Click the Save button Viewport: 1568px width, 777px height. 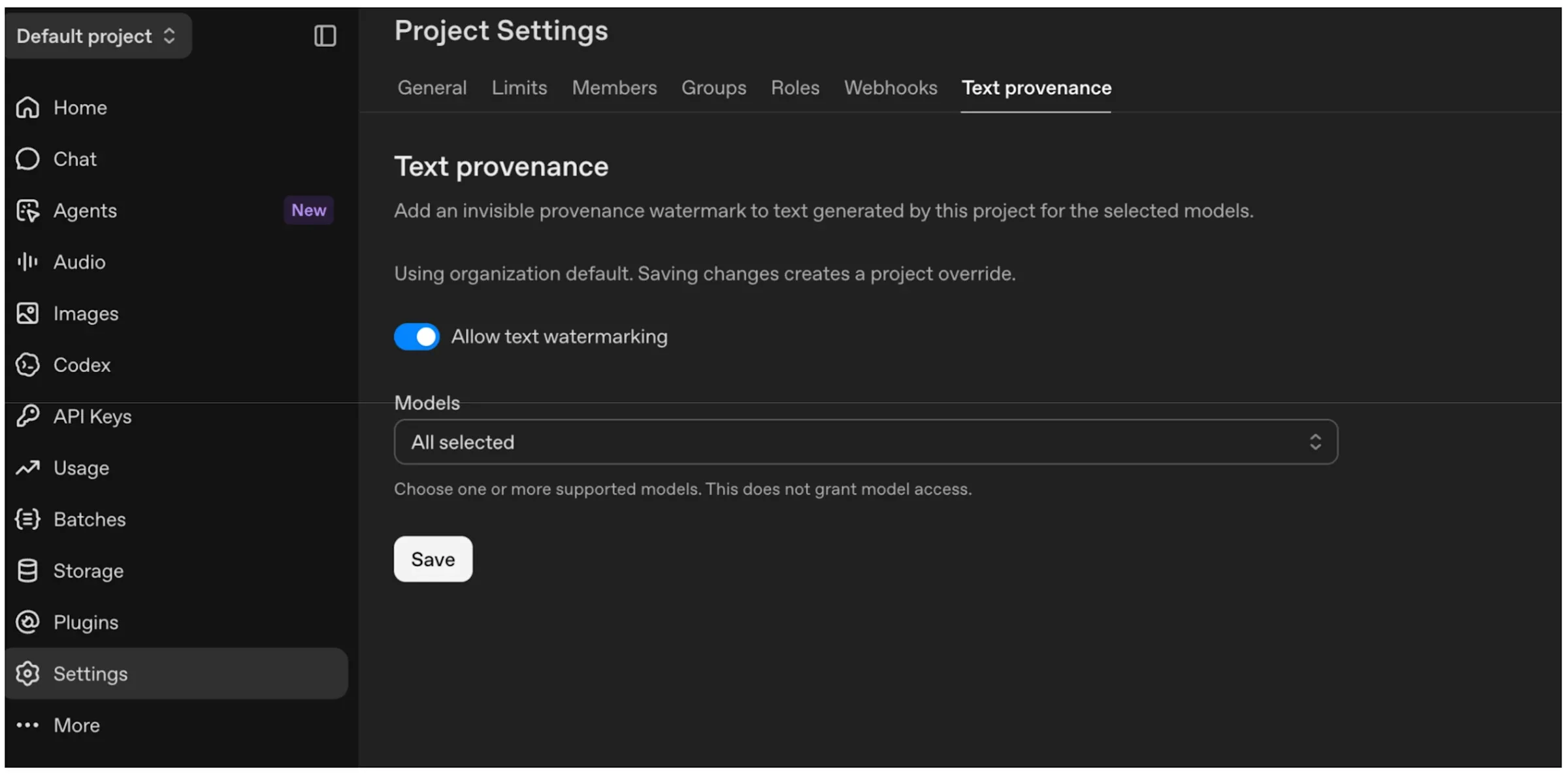point(433,560)
